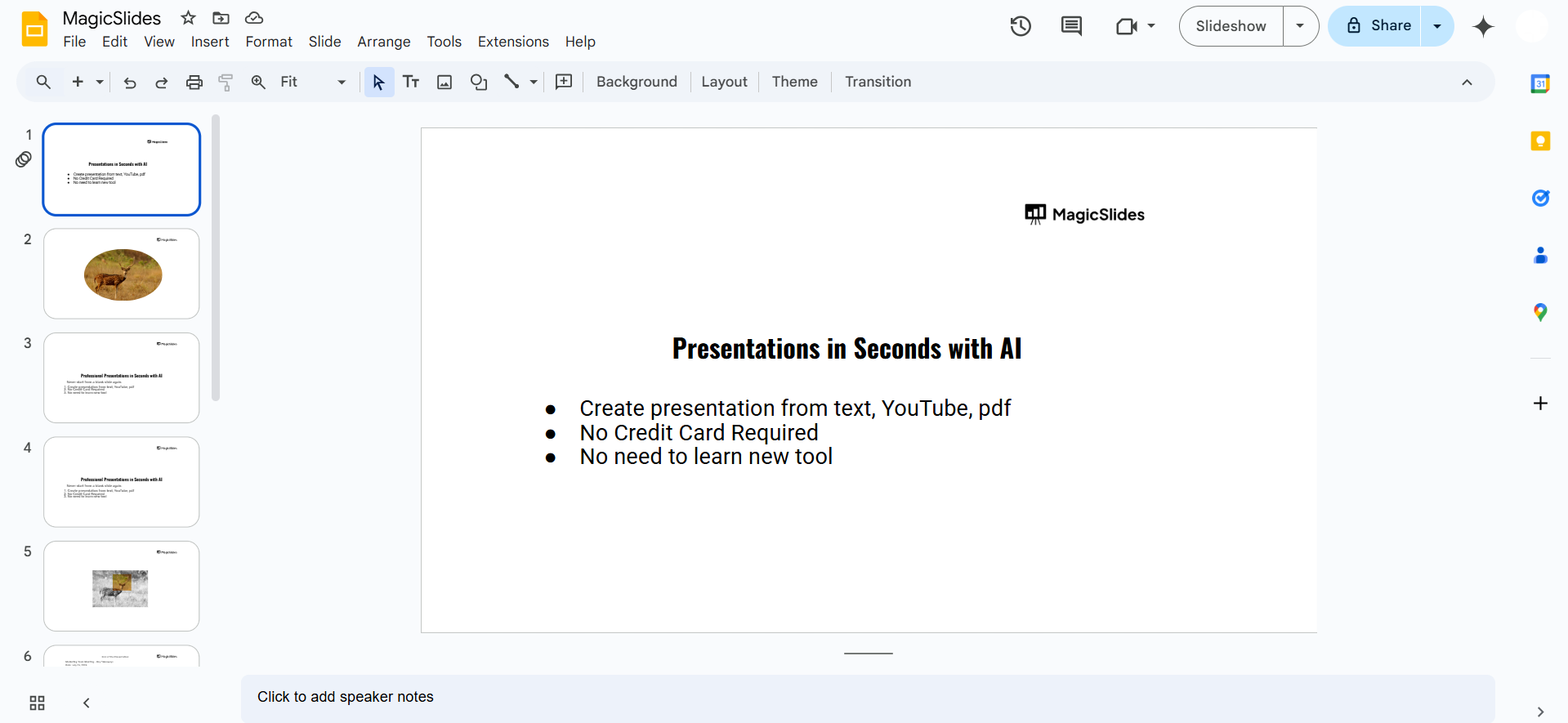Click the Print icon
The image size is (1568, 723).
(194, 82)
